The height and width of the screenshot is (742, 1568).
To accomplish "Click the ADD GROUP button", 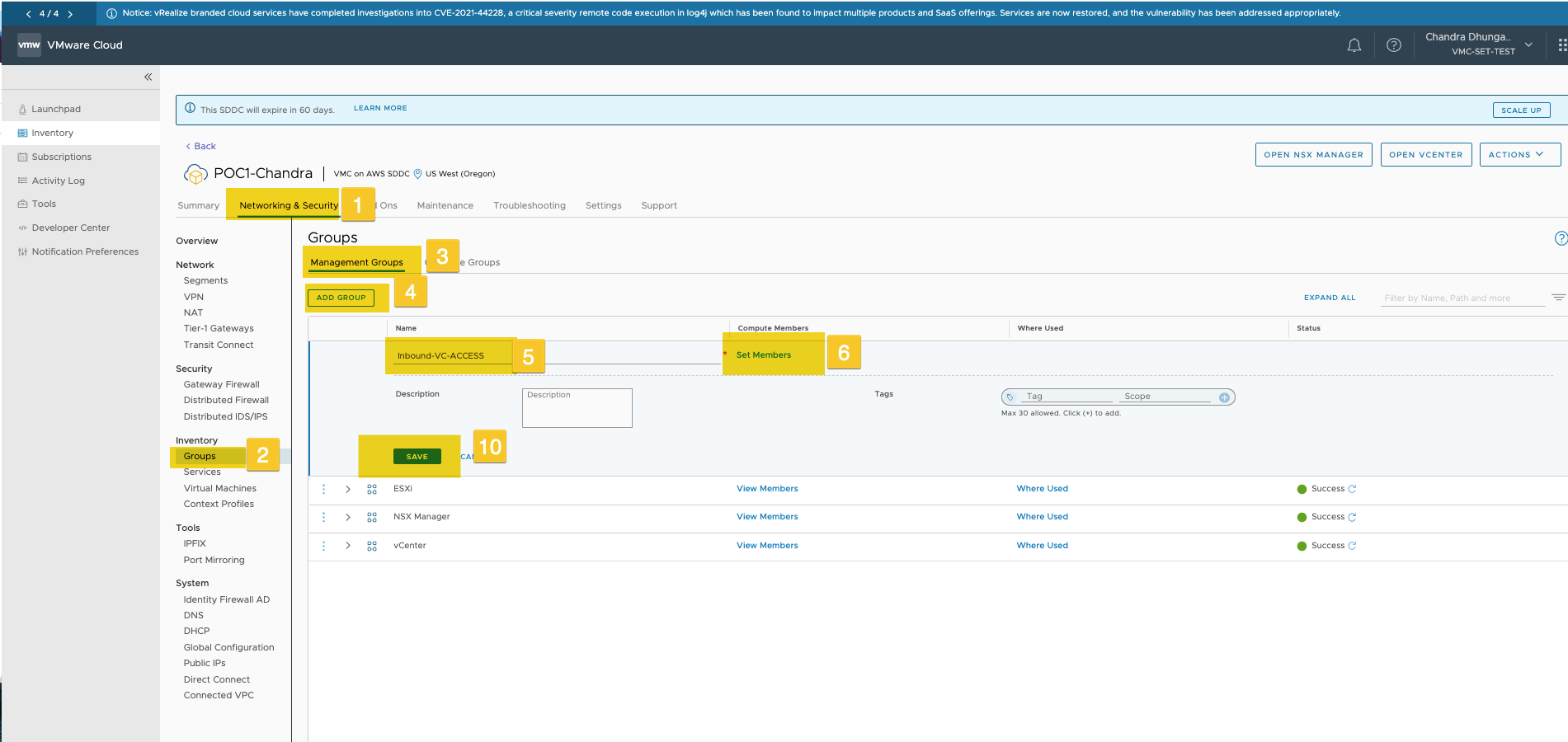I will (x=341, y=298).
